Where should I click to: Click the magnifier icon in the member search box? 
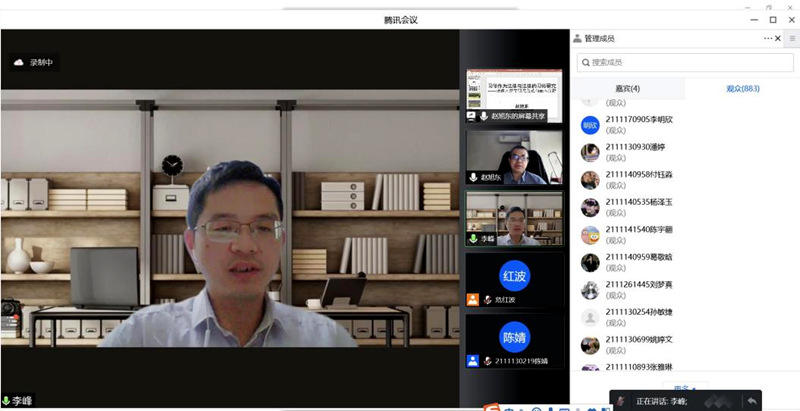[586, 62]
